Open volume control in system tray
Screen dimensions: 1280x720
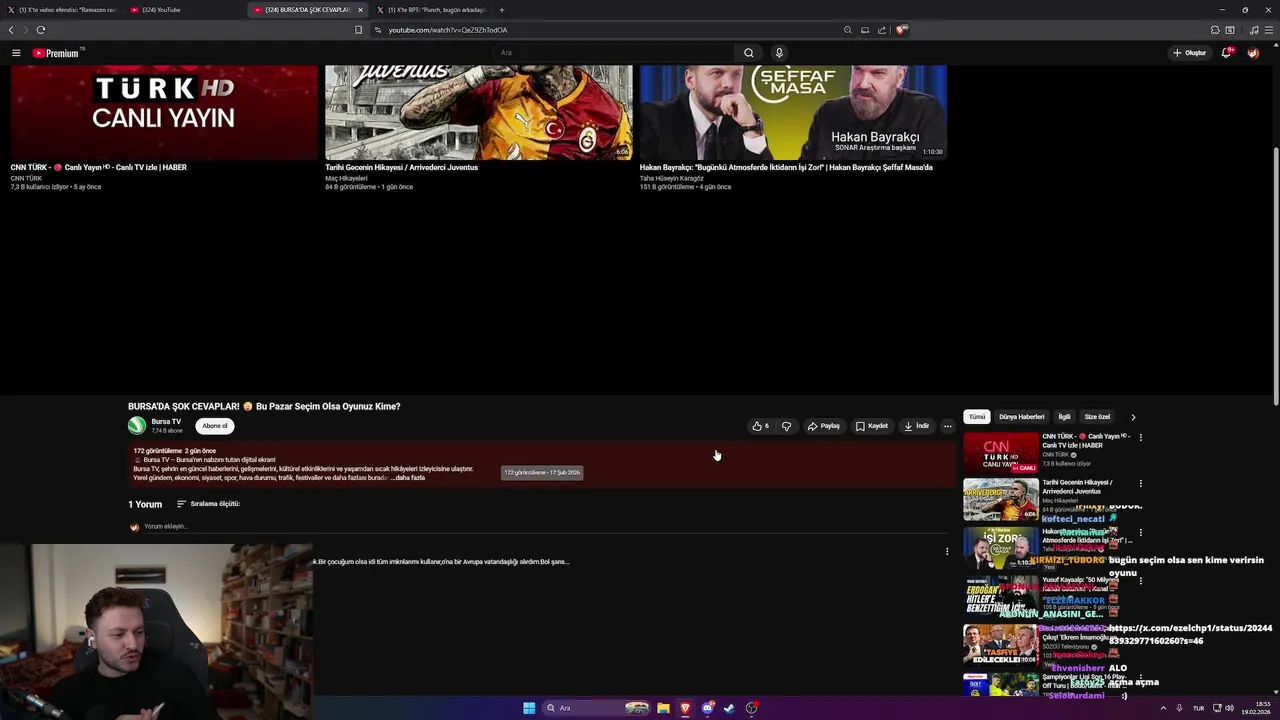[x=1229, y=708]
